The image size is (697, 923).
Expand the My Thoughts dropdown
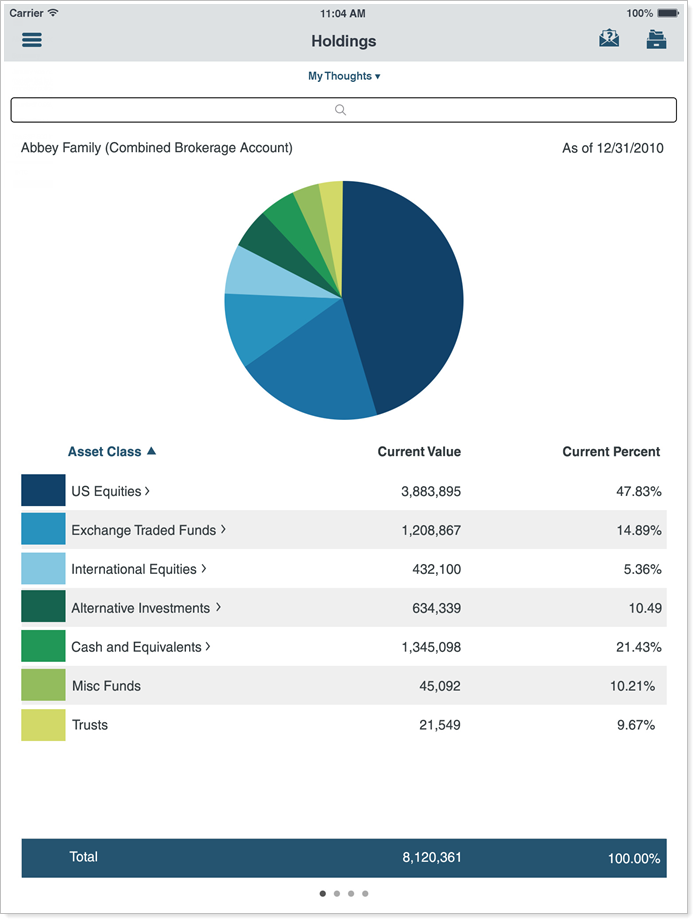tap(344, 76)
